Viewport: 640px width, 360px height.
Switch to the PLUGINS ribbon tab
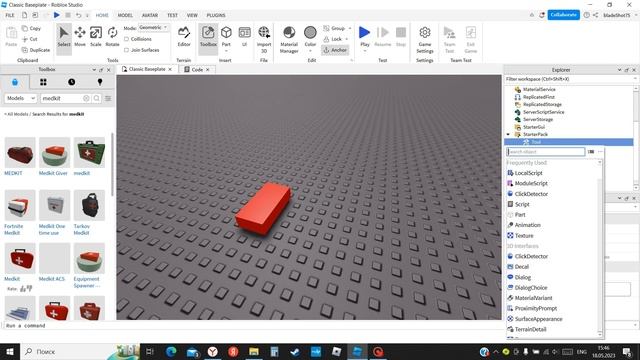pyautogui.click(x=216, y=15)
